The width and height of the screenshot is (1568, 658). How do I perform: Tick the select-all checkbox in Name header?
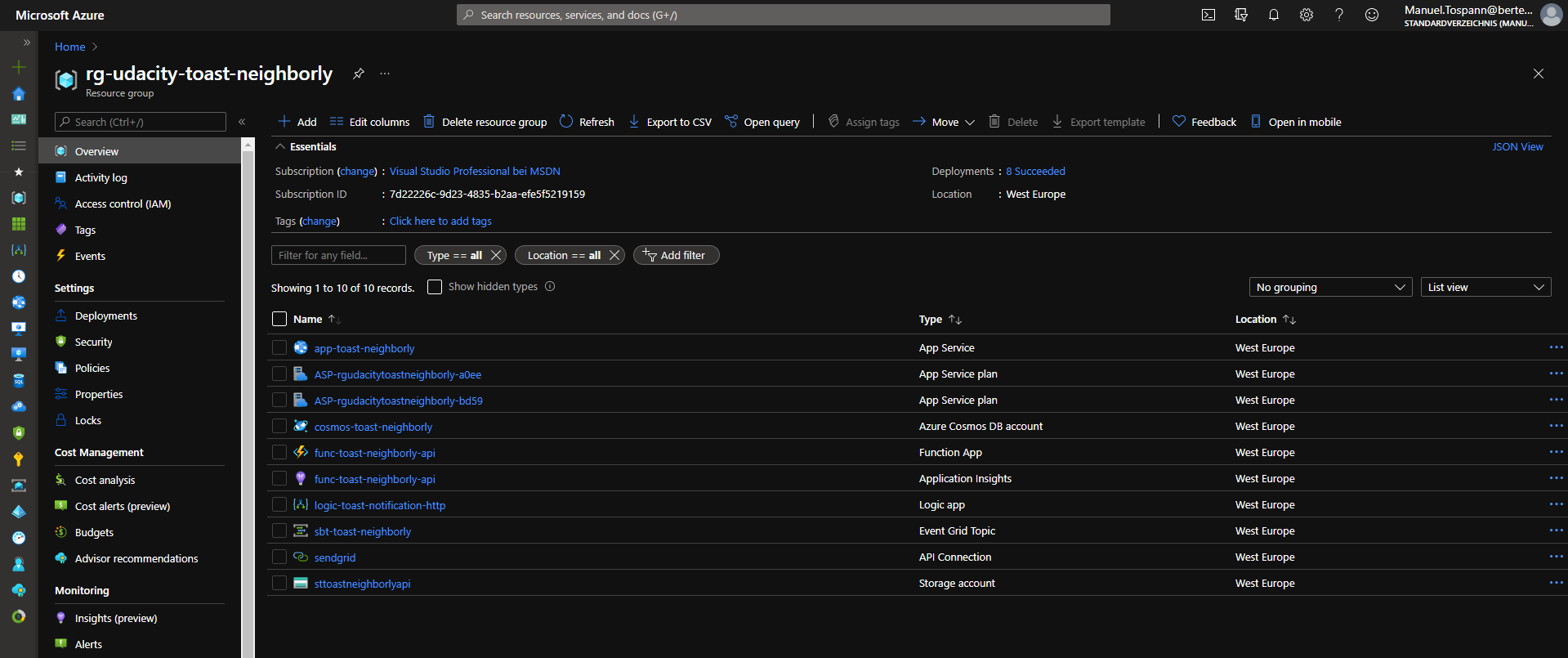click(x=279, y=319)
